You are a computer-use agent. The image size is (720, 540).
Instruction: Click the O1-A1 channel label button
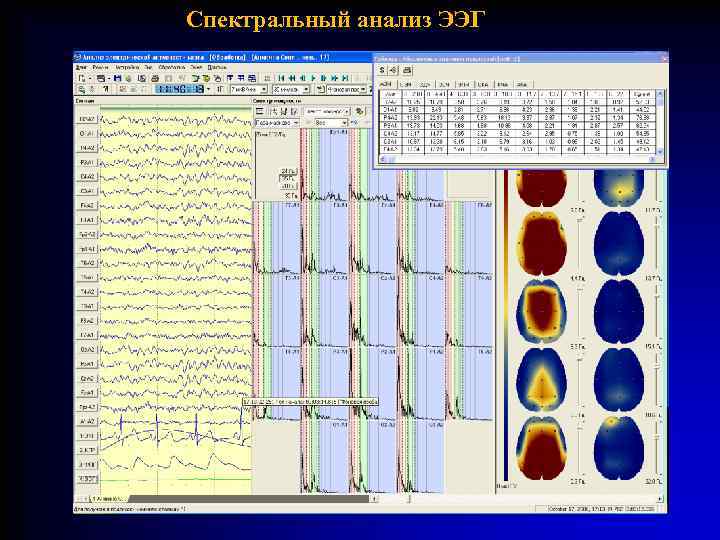pyautogui.click(x=87, y=134)
